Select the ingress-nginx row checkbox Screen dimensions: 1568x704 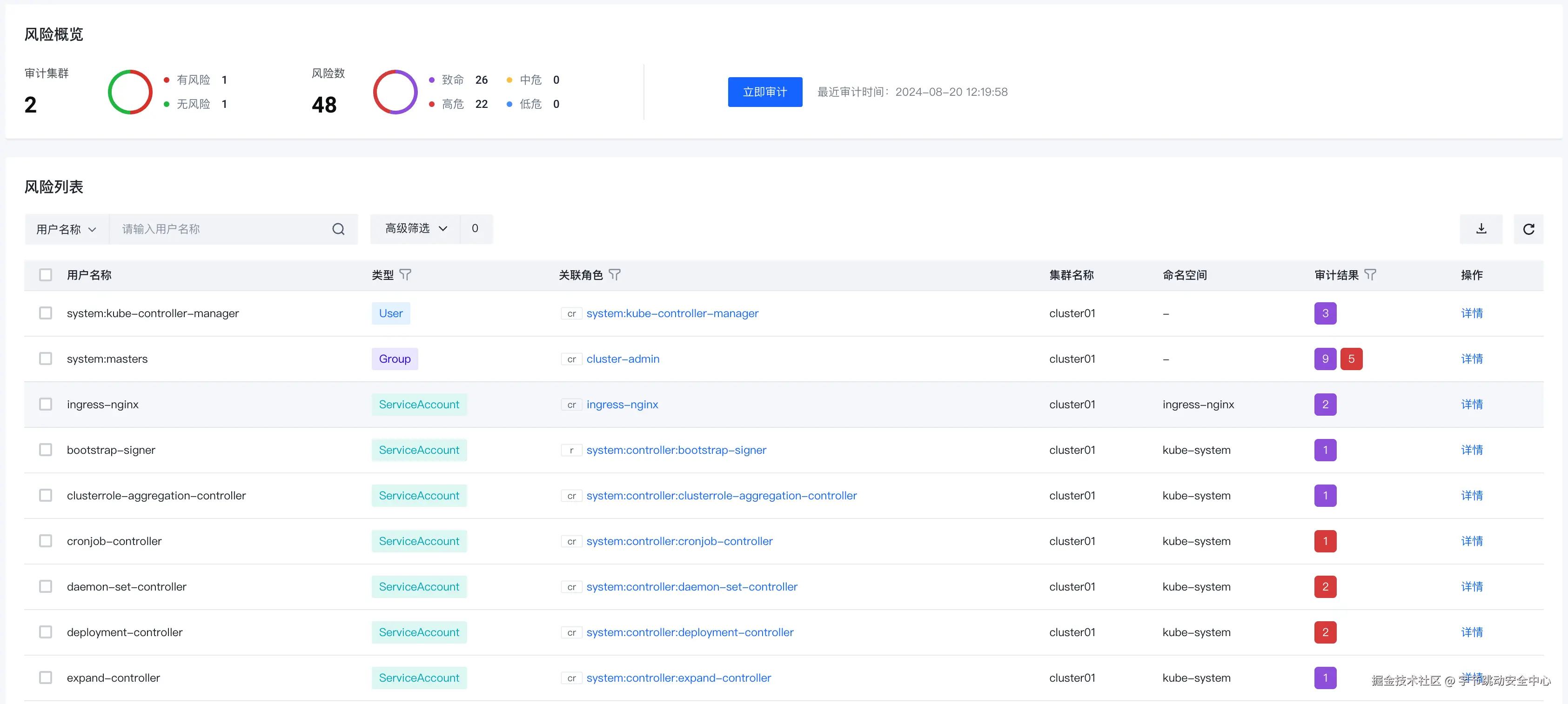[46, 404]
